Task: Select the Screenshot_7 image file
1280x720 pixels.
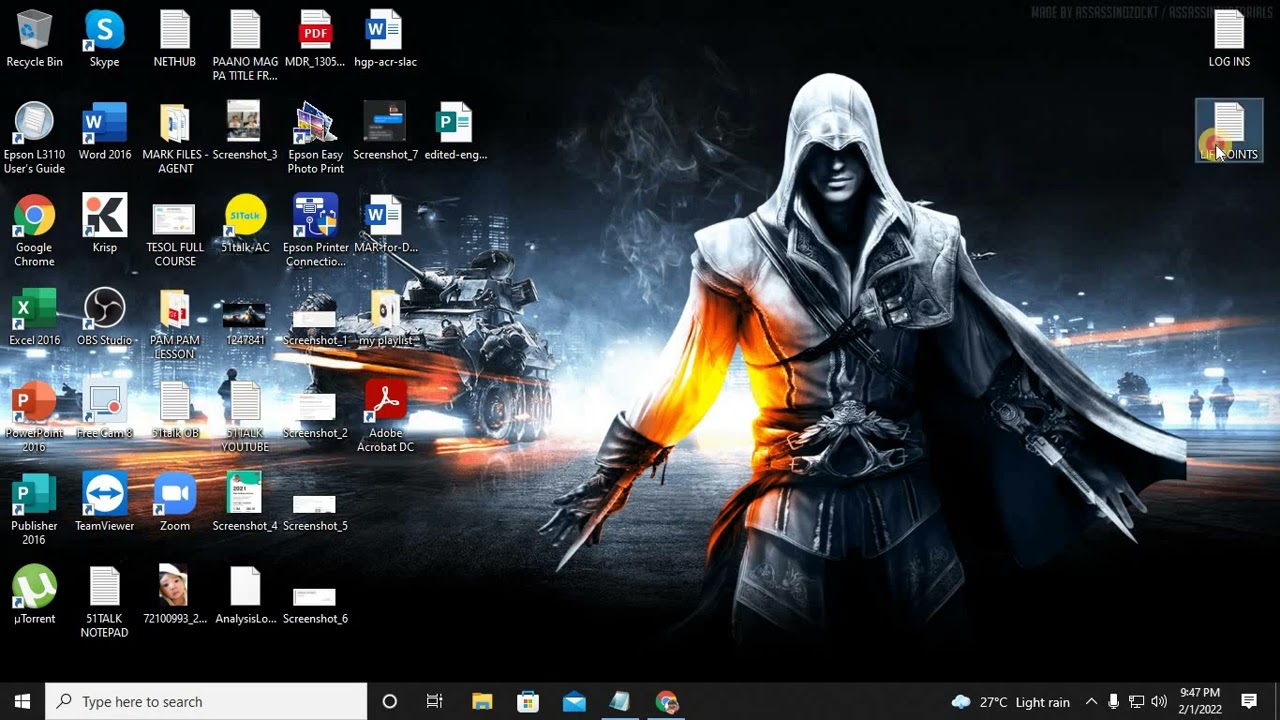Action: [385, 132]
